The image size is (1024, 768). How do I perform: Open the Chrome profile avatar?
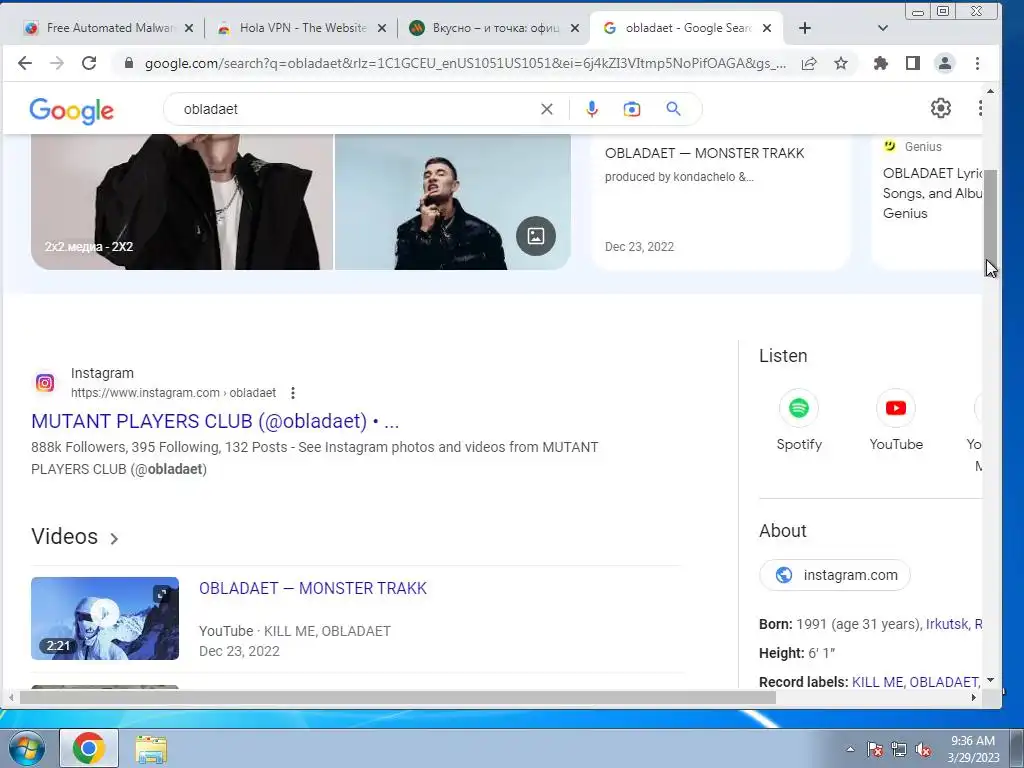pos(944,63)
